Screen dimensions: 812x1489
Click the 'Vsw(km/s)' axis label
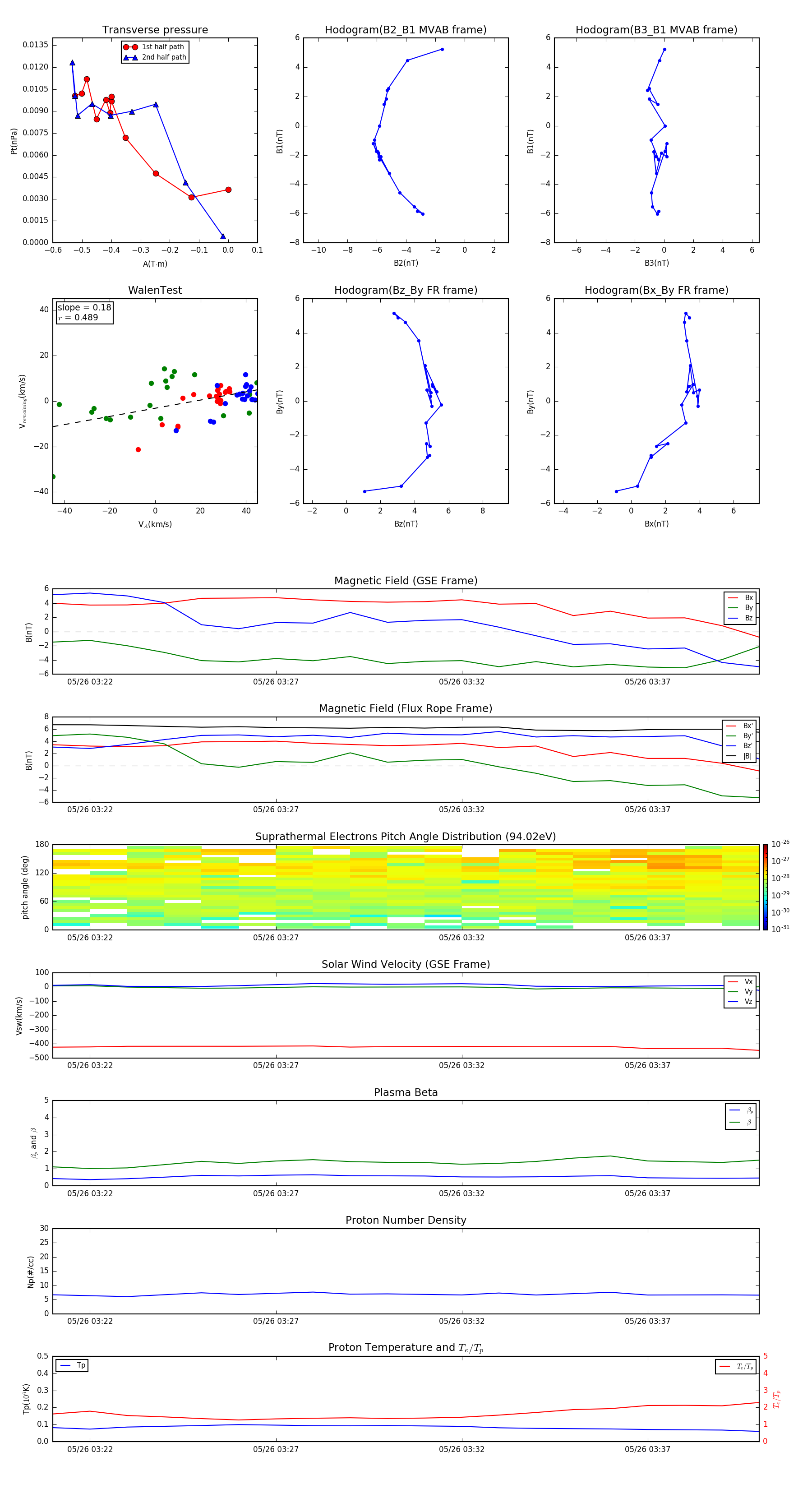click(18, 1015)
